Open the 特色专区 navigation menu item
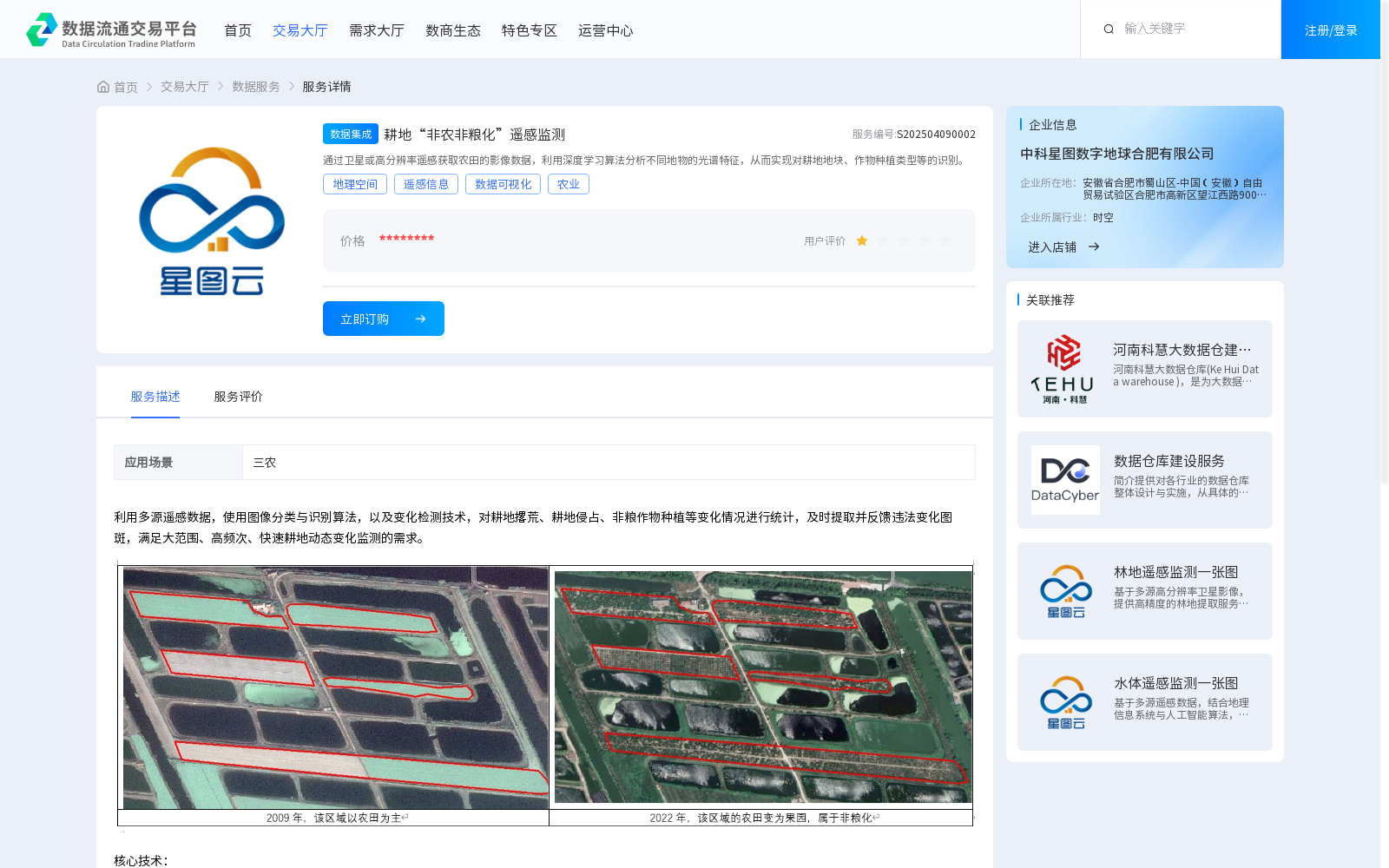Image resolution: width=1389 pixels, height=868 pixels. click(x=530, y=30)
